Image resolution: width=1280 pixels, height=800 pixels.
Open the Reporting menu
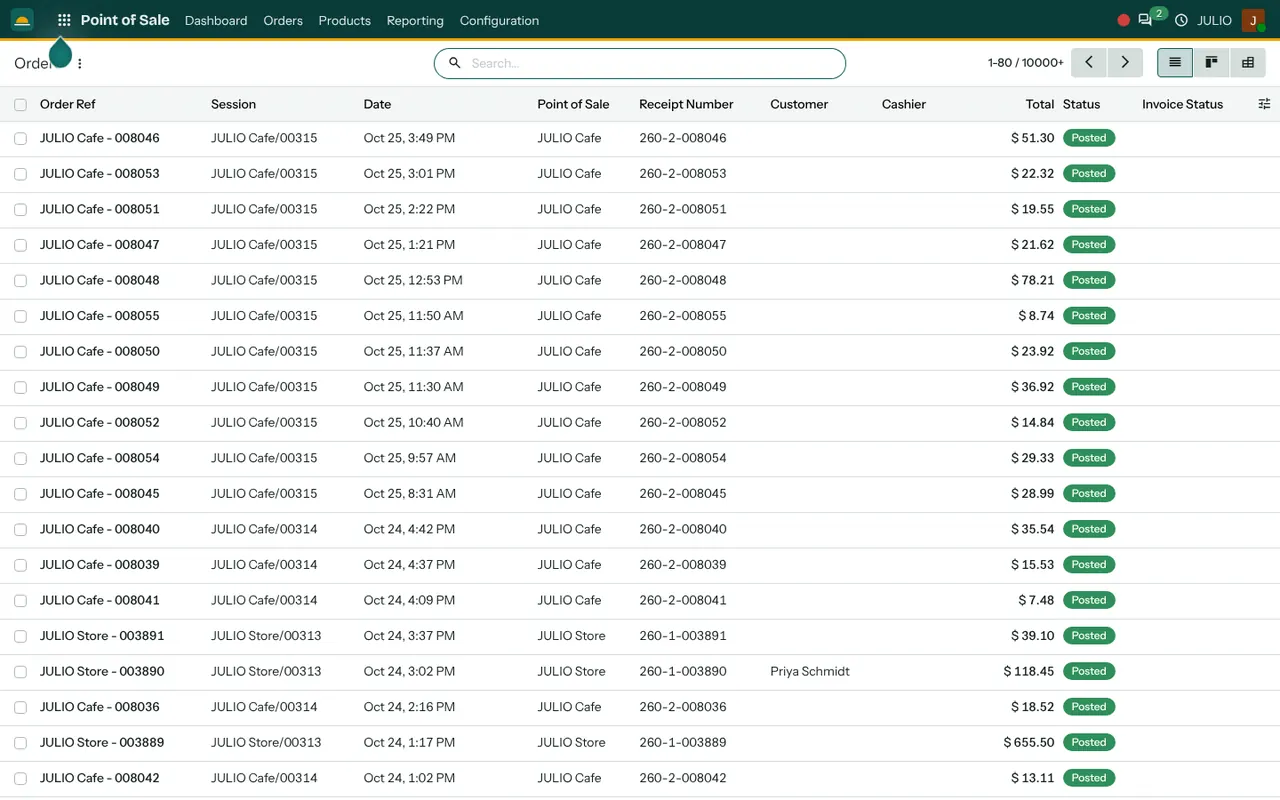(415, 20)
